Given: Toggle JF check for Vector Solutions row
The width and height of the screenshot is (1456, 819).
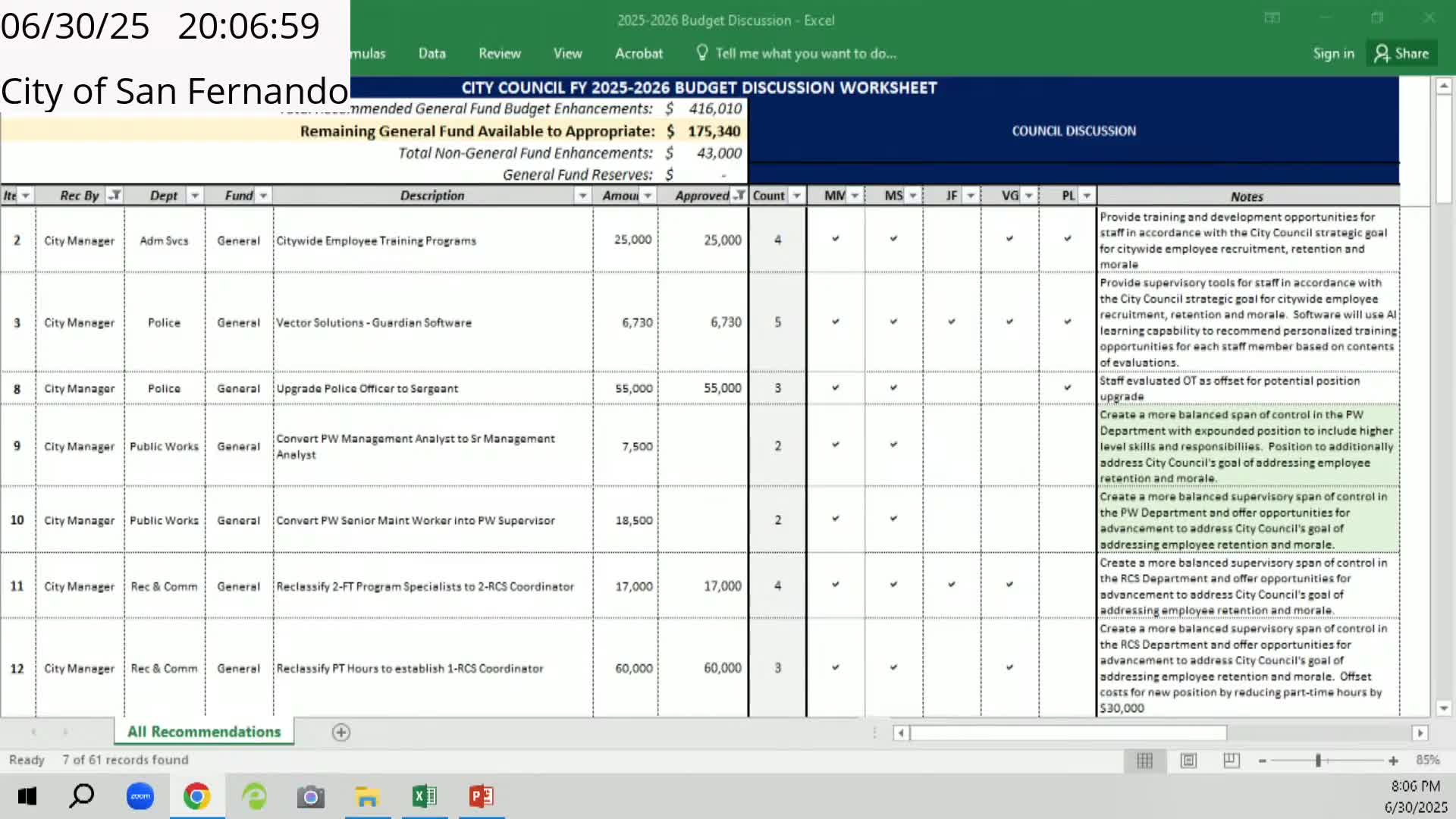Looking at the screenshot, I should [x=952, y=322].
